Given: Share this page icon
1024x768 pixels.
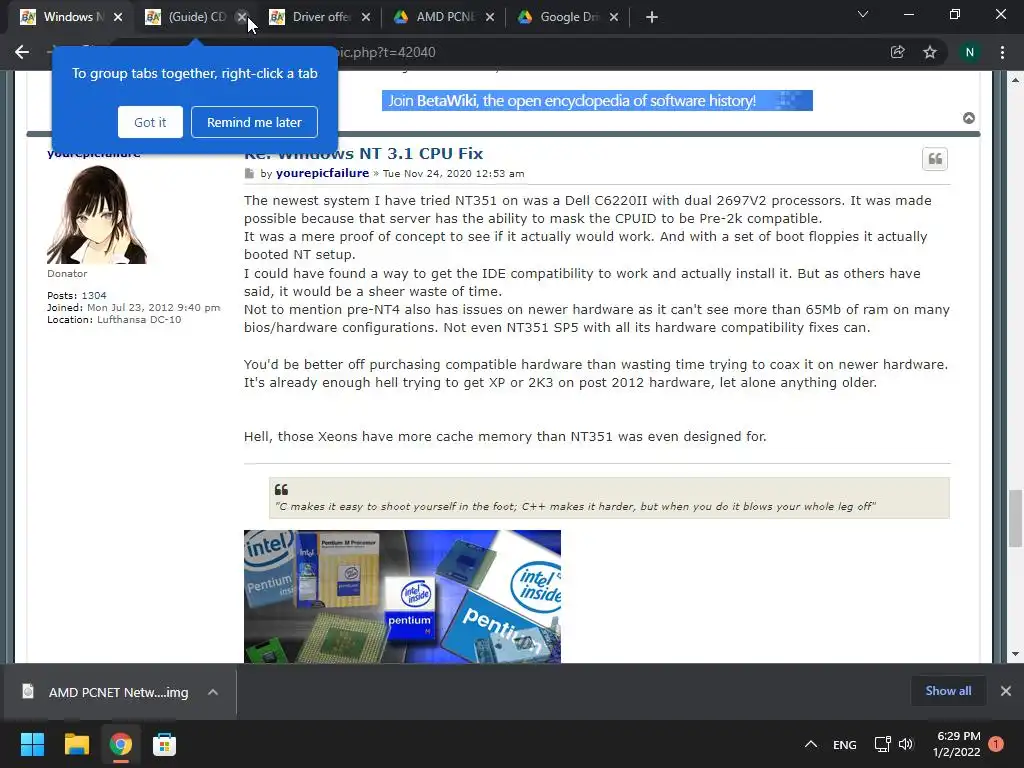Looking at the screenshot, I should pyautogui.click(x=898, y=52).
